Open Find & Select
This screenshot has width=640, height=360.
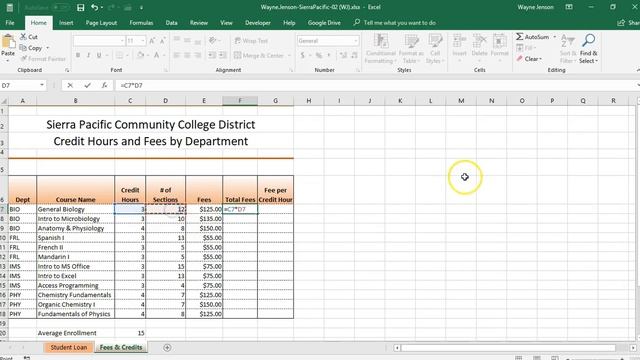(589, 49)
